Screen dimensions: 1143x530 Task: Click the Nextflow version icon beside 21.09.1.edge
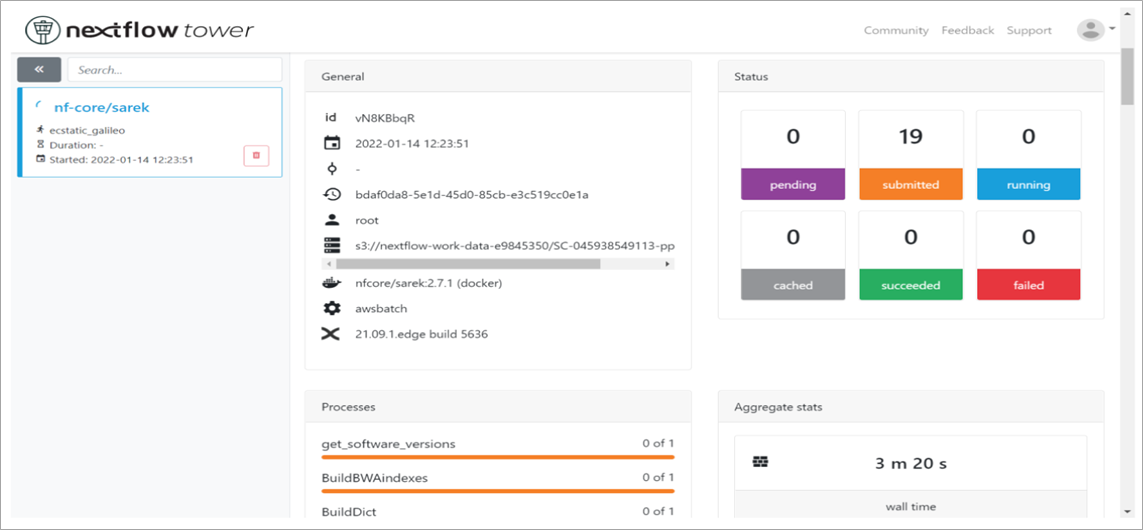click(x=332, y=335)
